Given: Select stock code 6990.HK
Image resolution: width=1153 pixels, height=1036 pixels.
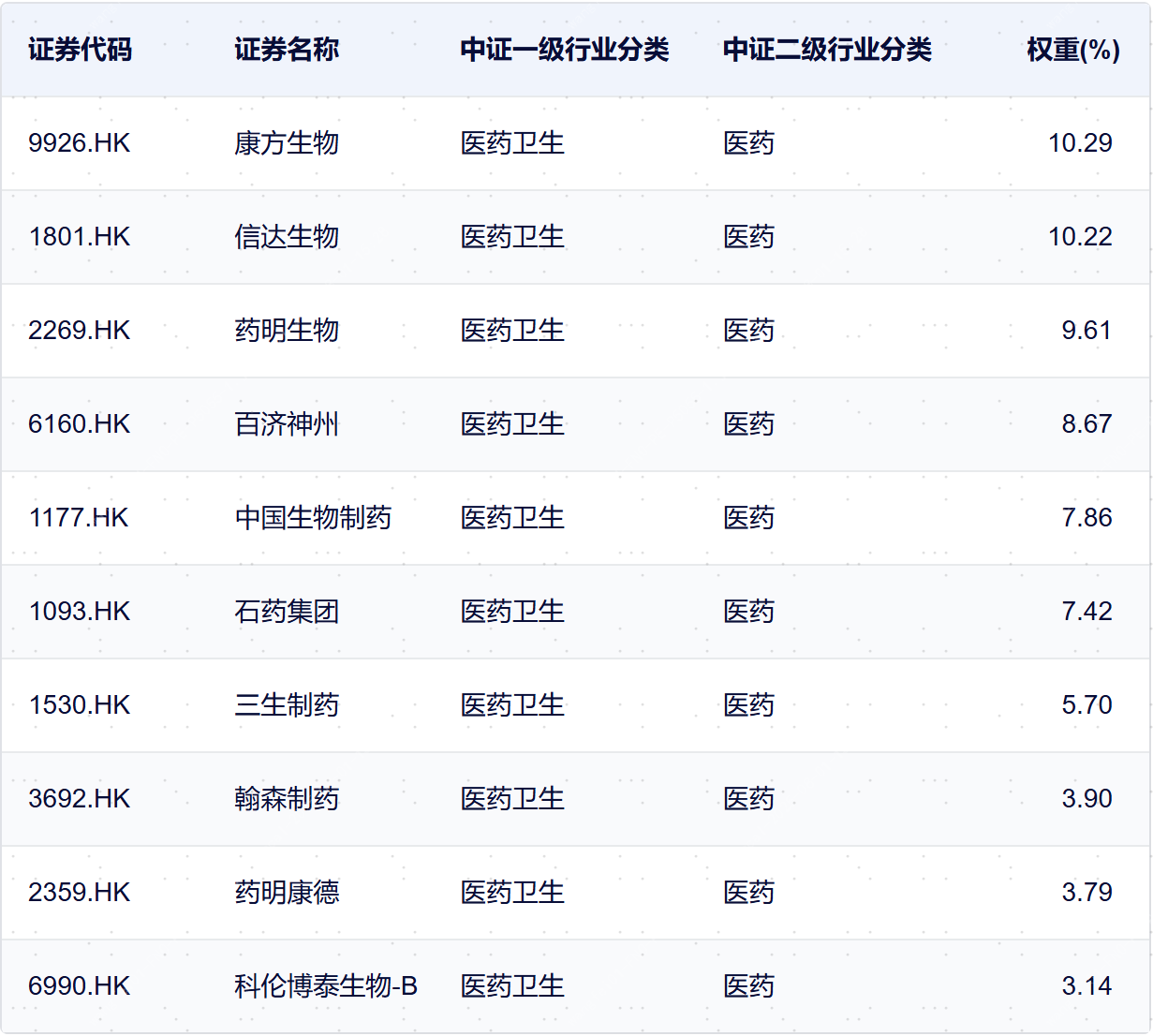Looking at the screenshot, I should pos(80,986).
